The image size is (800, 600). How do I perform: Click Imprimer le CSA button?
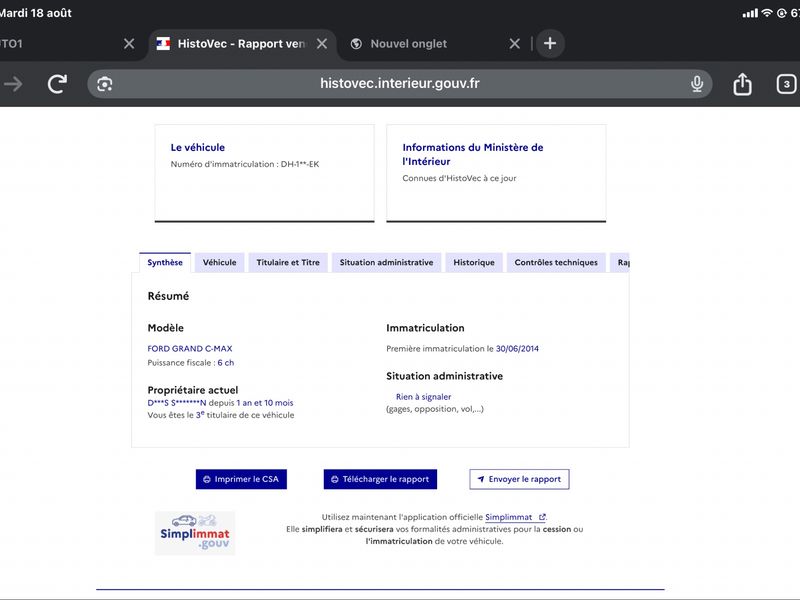click(x=241, y=479)
